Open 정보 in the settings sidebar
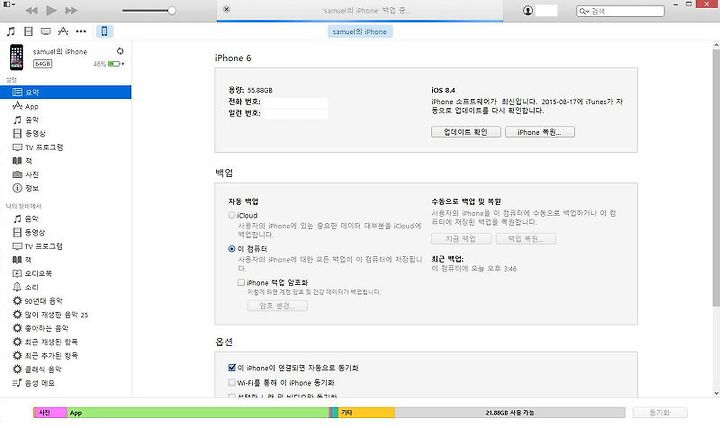 pos(66,188)
